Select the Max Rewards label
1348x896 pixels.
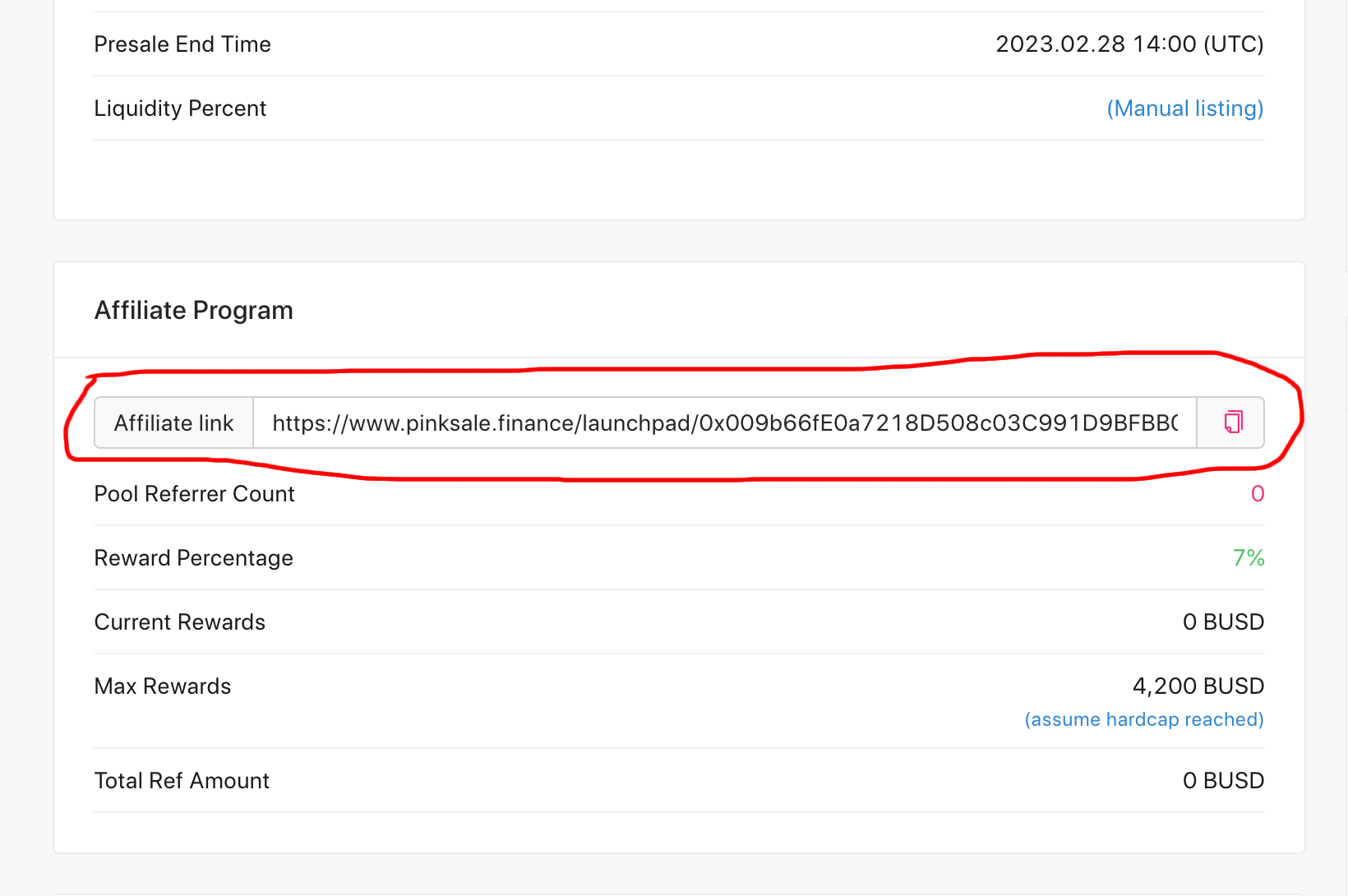coord(163,686)
